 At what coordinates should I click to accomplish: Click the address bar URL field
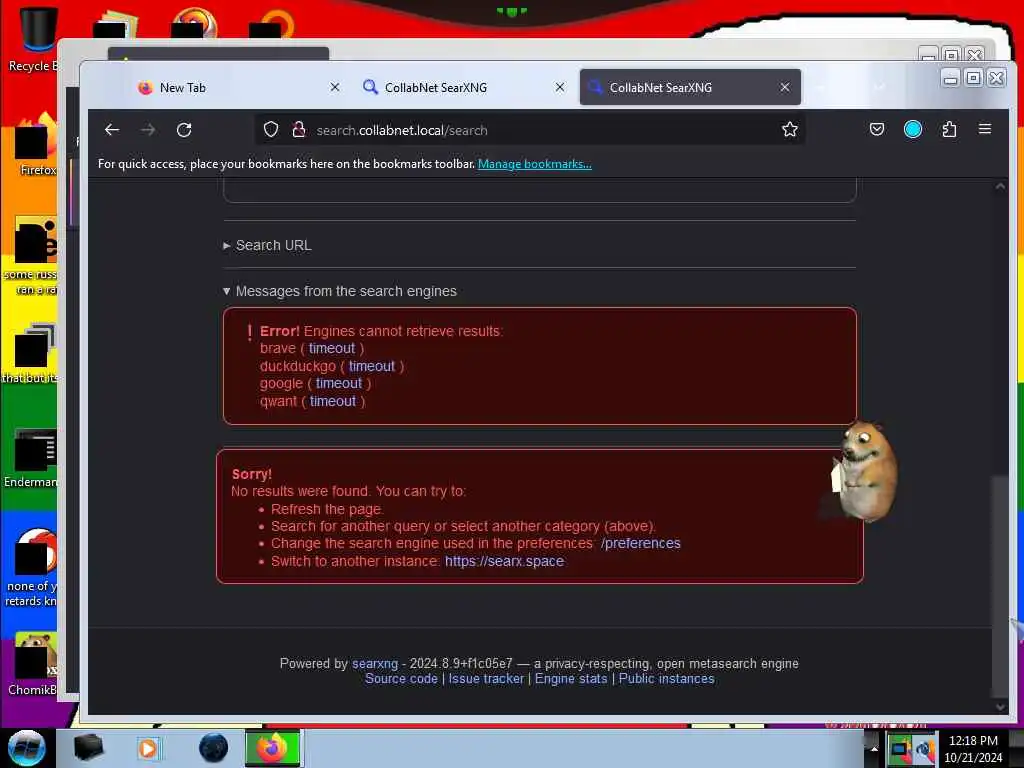pyautogui.click(x=530, y=130)
